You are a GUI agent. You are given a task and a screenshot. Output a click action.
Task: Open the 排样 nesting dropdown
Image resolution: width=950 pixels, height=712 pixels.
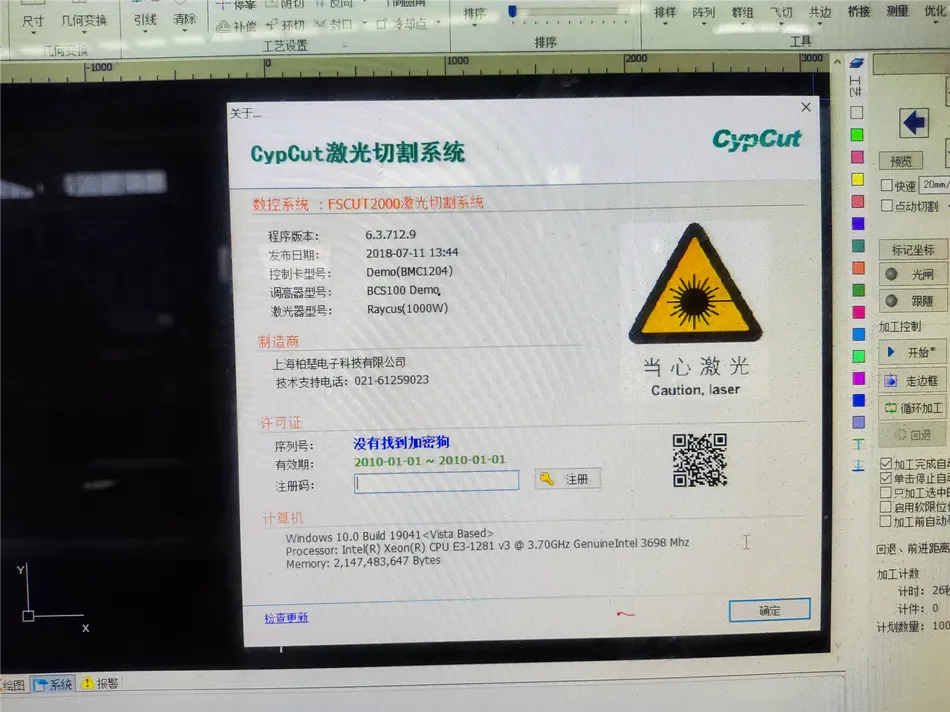coord(665,13)
